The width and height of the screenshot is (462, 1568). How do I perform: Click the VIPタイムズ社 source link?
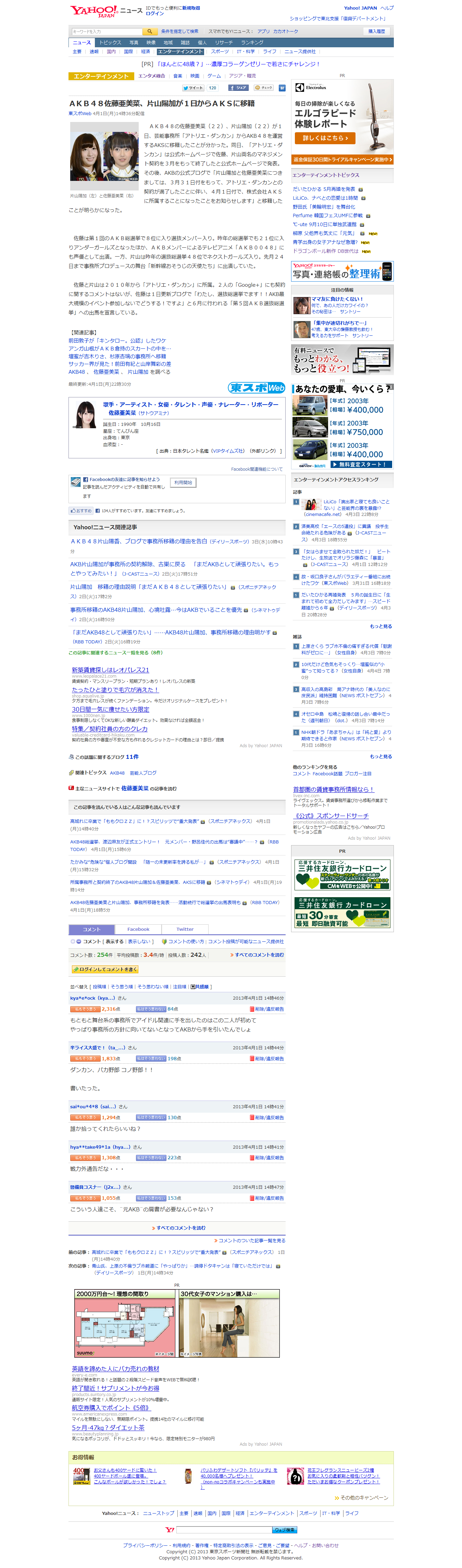pyautogui.click(x=228, y=451)
